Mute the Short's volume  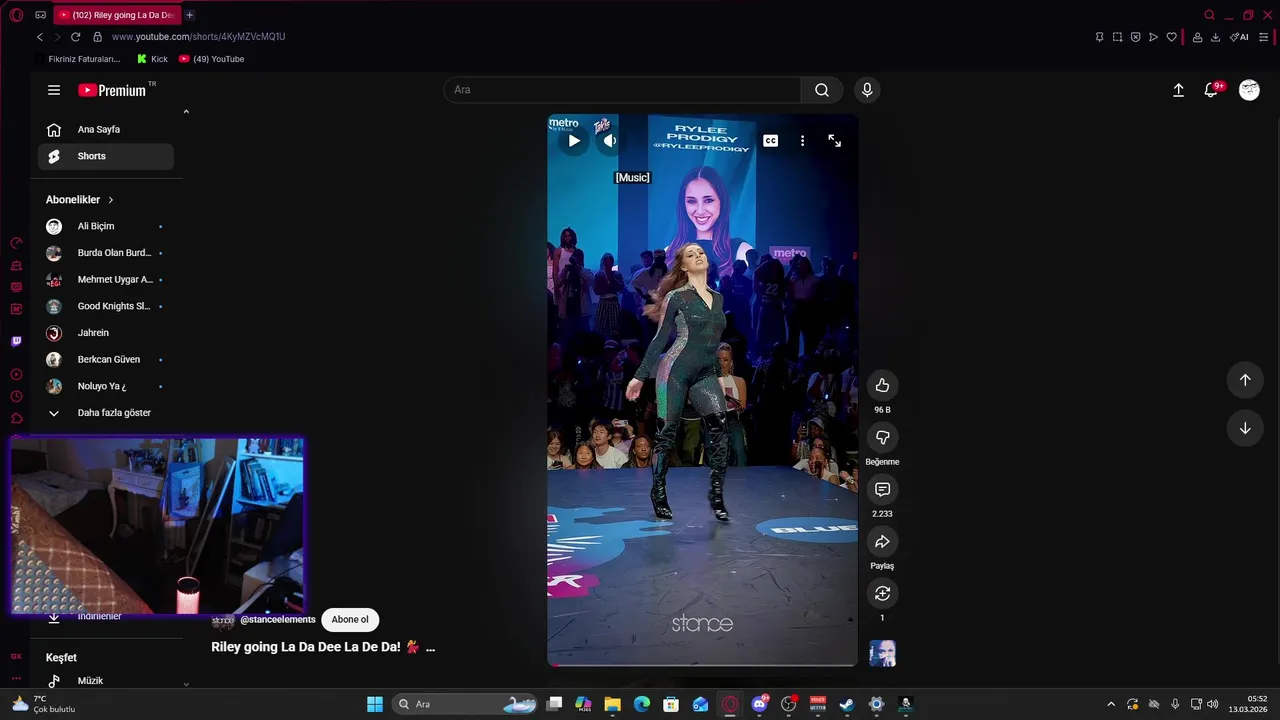click(610, 141)
